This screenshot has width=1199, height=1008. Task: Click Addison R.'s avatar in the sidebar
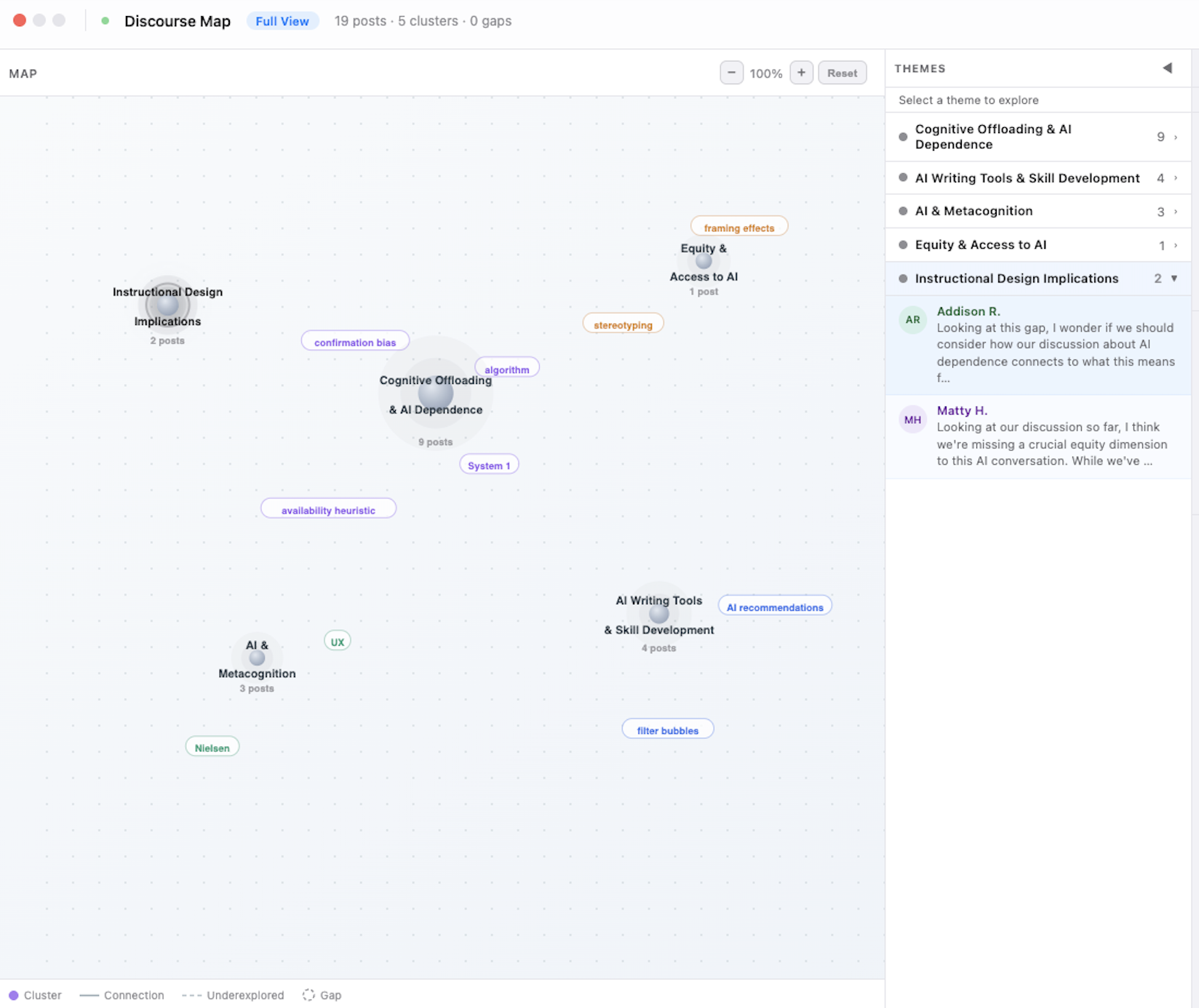pos(912,320)
